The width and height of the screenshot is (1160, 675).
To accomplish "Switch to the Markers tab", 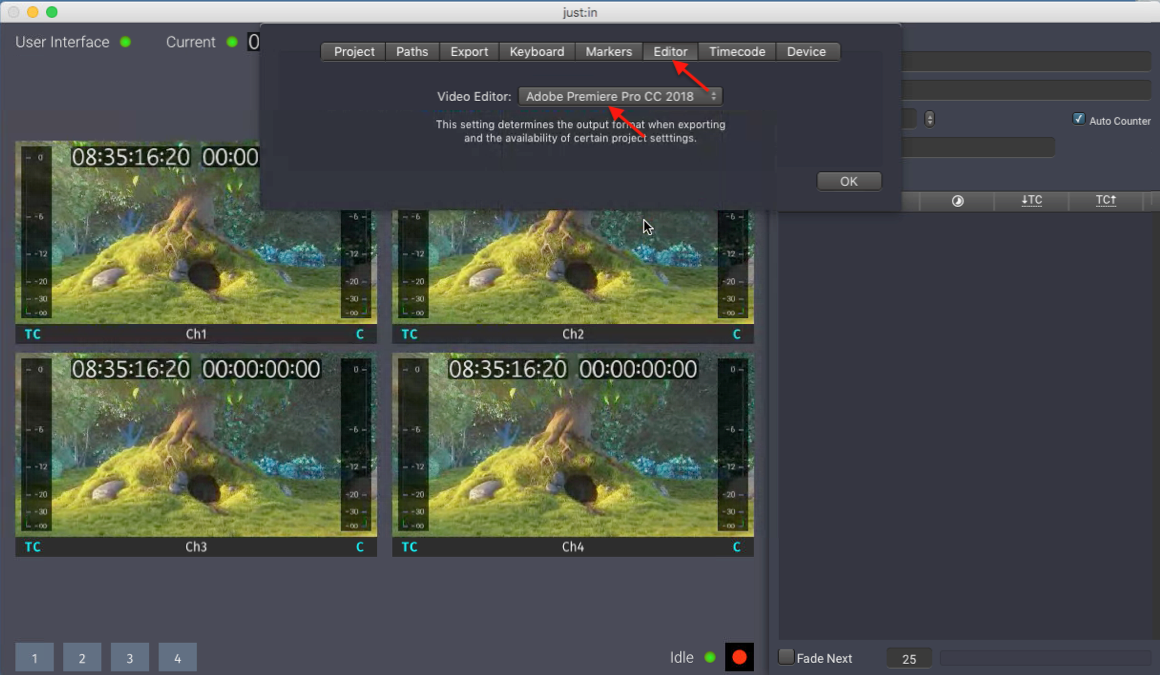I will [609, 52].
